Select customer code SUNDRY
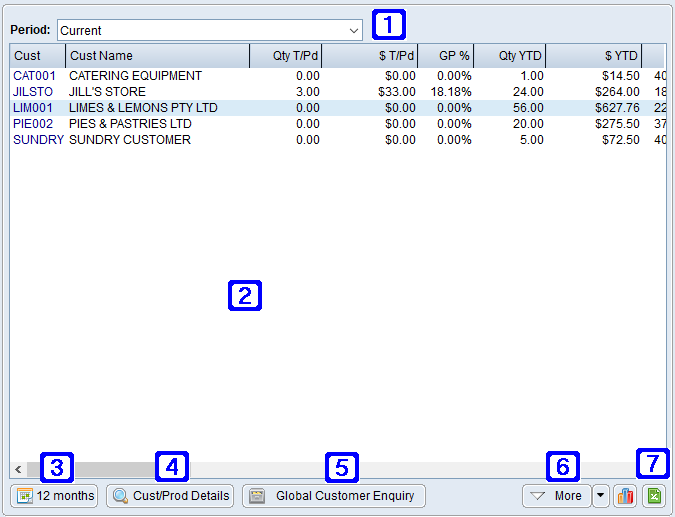The width and height of the screenshot is (675, 517). [38, 140]
